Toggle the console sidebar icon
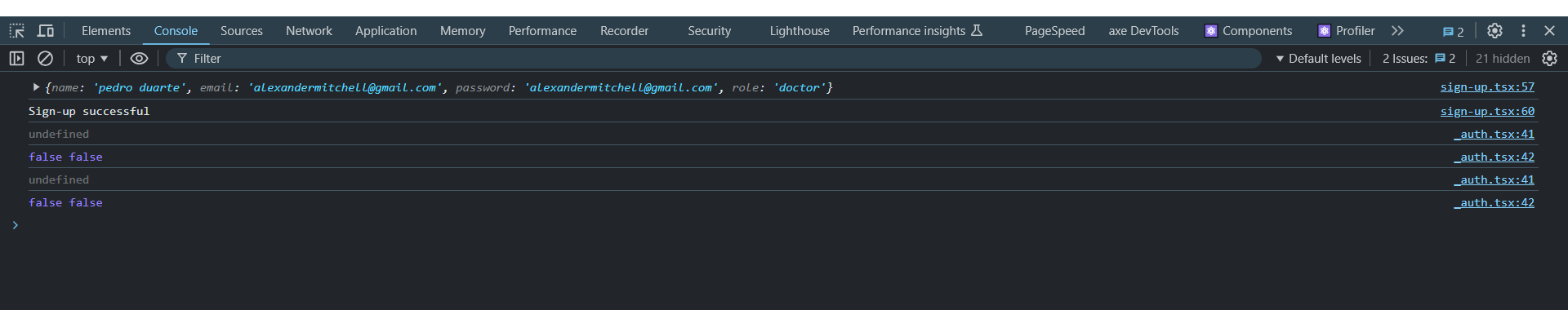1568x310 pixels. pos(16,59)
